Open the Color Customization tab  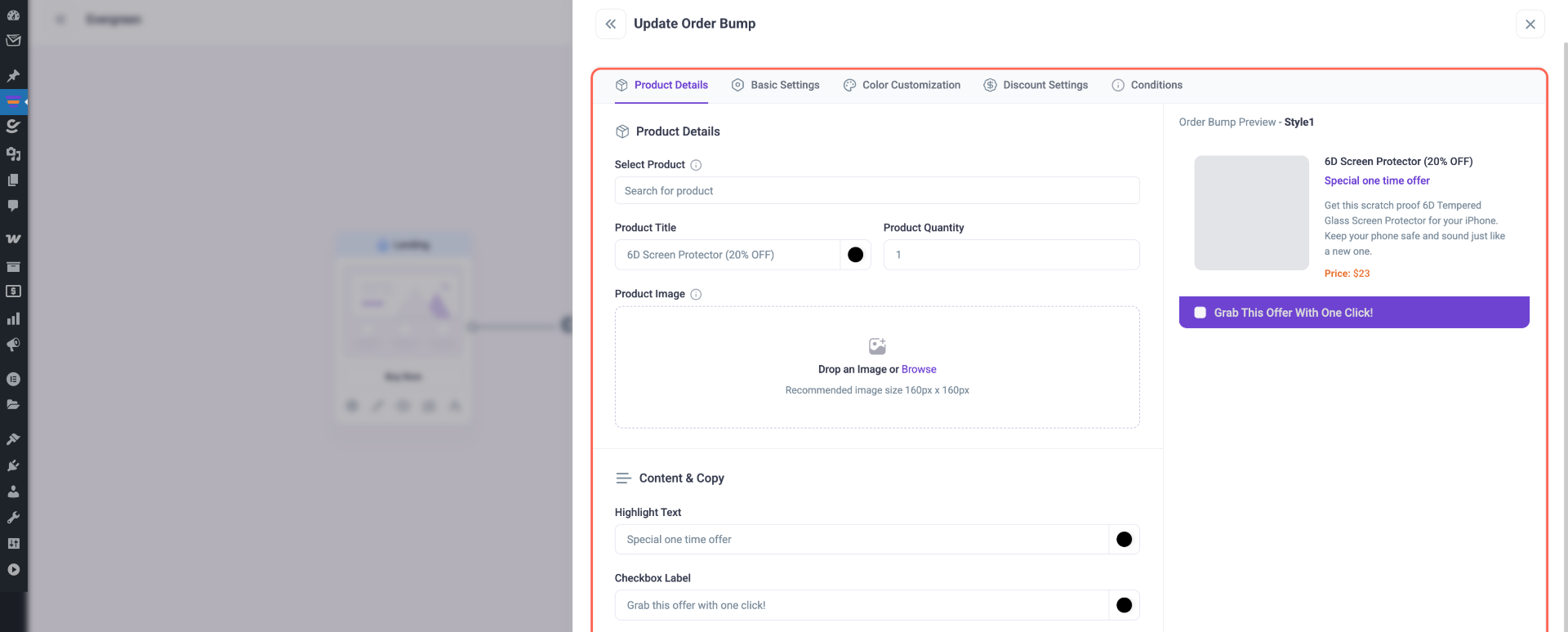(902, 85)
